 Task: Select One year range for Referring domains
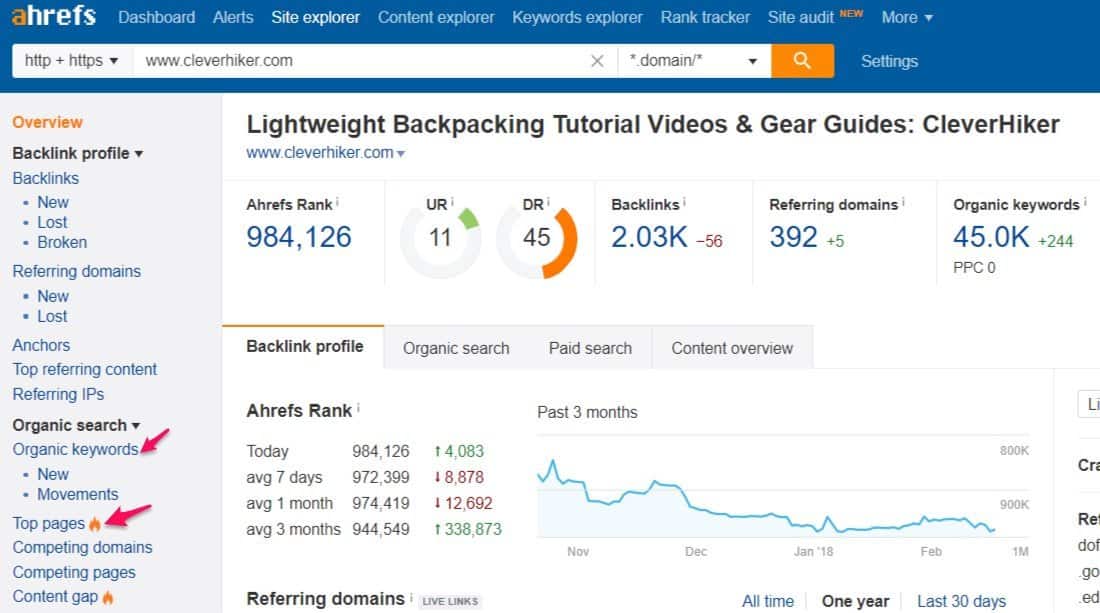click(855, 601)
